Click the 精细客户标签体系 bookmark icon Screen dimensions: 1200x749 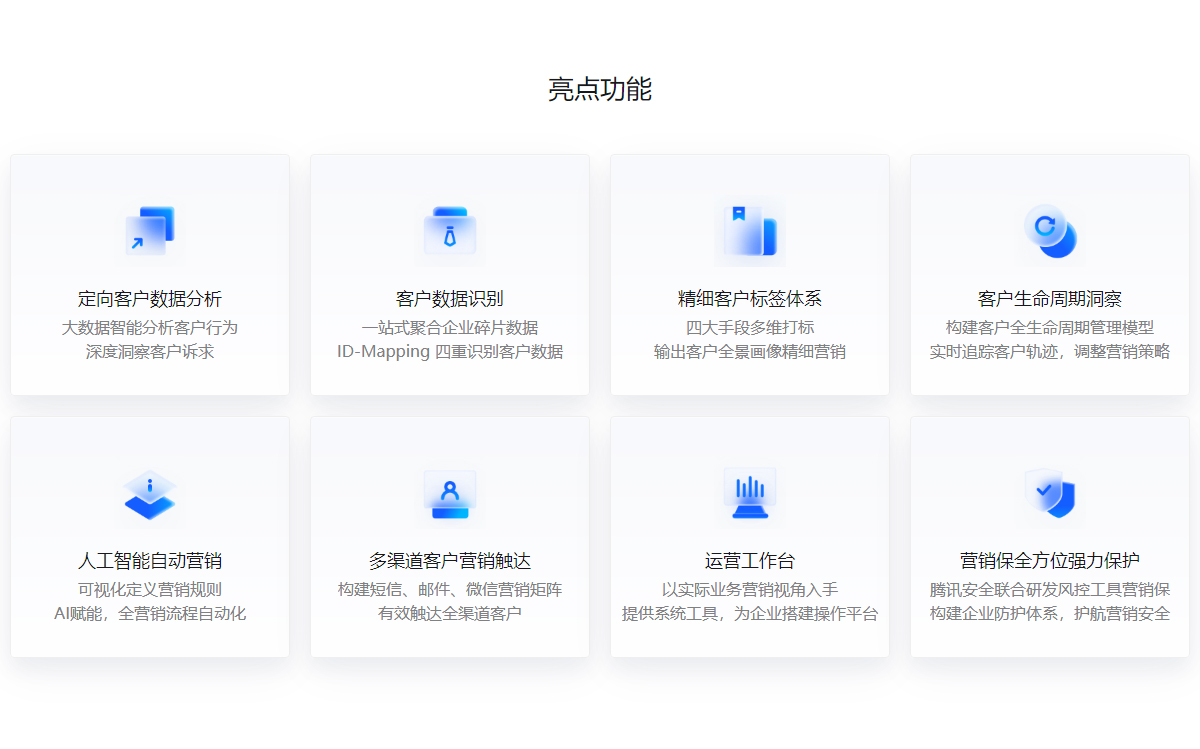click(750, 231)
